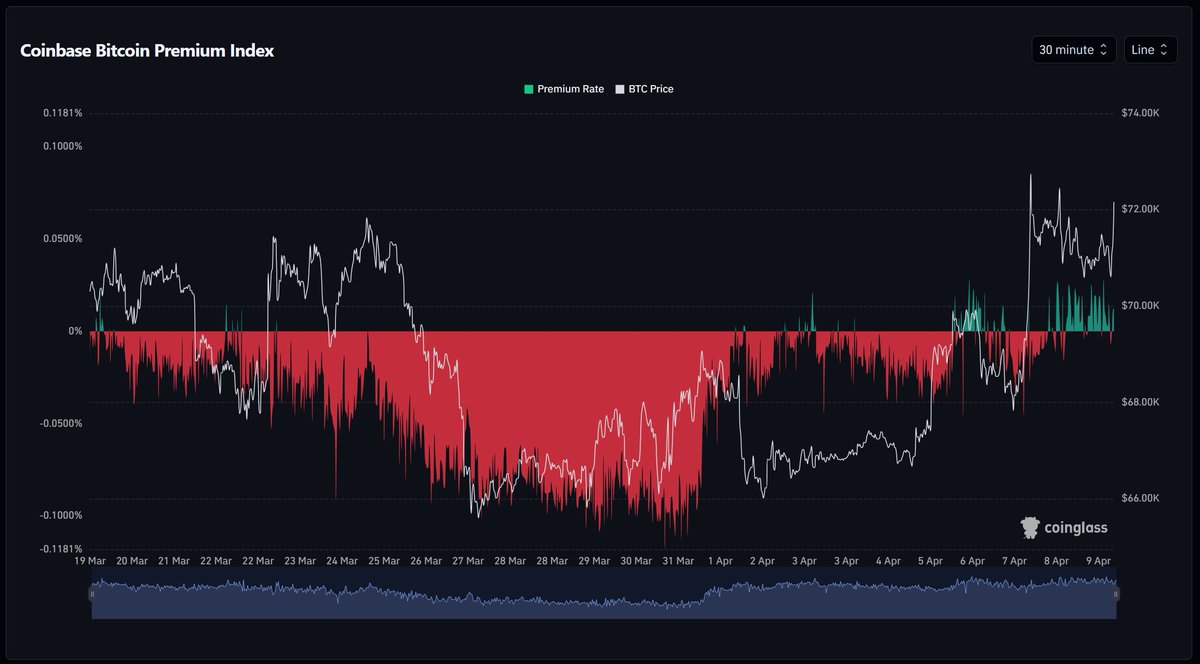The image size is (1200, 664).
Task: Click the 25 Mar date label
Action: (384, 561)
